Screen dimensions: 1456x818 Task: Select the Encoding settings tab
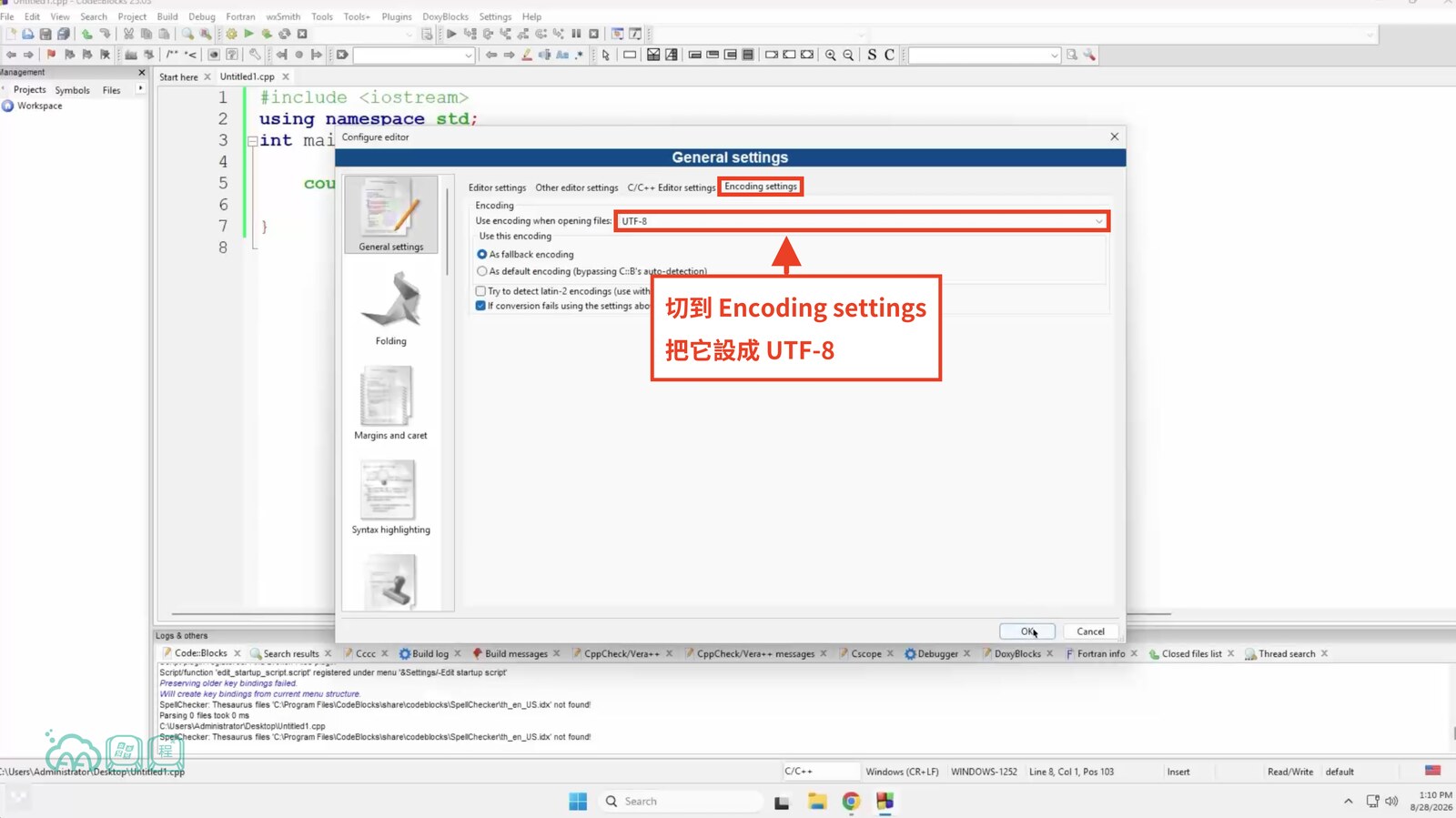(761, 187)
